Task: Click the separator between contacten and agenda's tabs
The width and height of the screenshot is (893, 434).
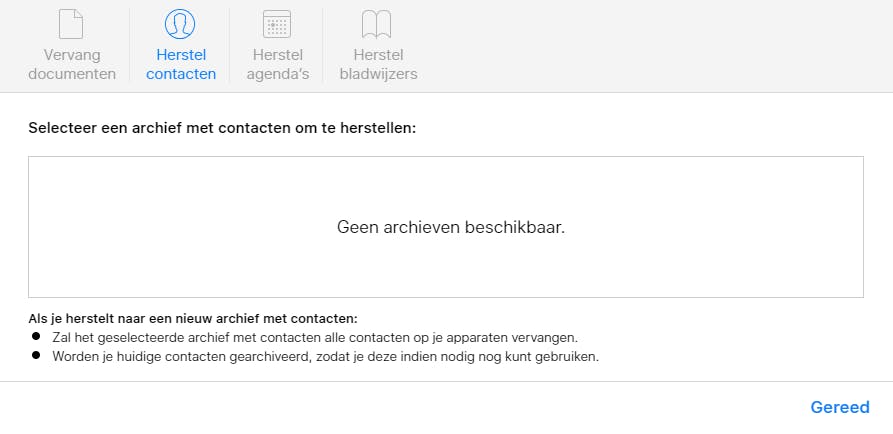Action: [229, 45]
